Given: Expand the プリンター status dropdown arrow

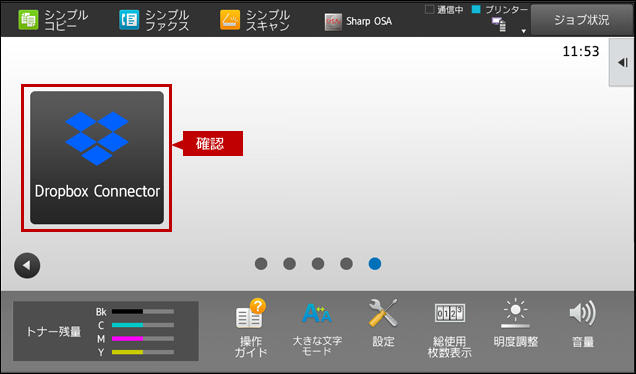Looking at the screenshot, I should [523, 31].
